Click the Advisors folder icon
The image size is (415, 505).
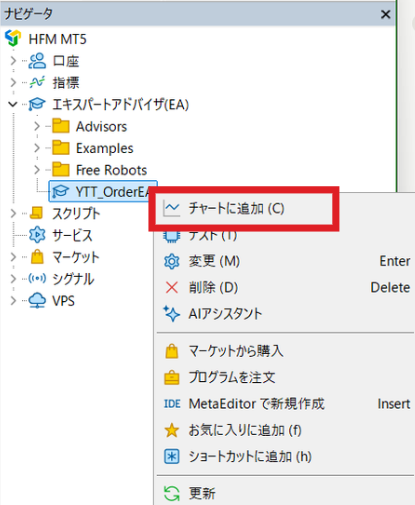[x=61, y=126]
